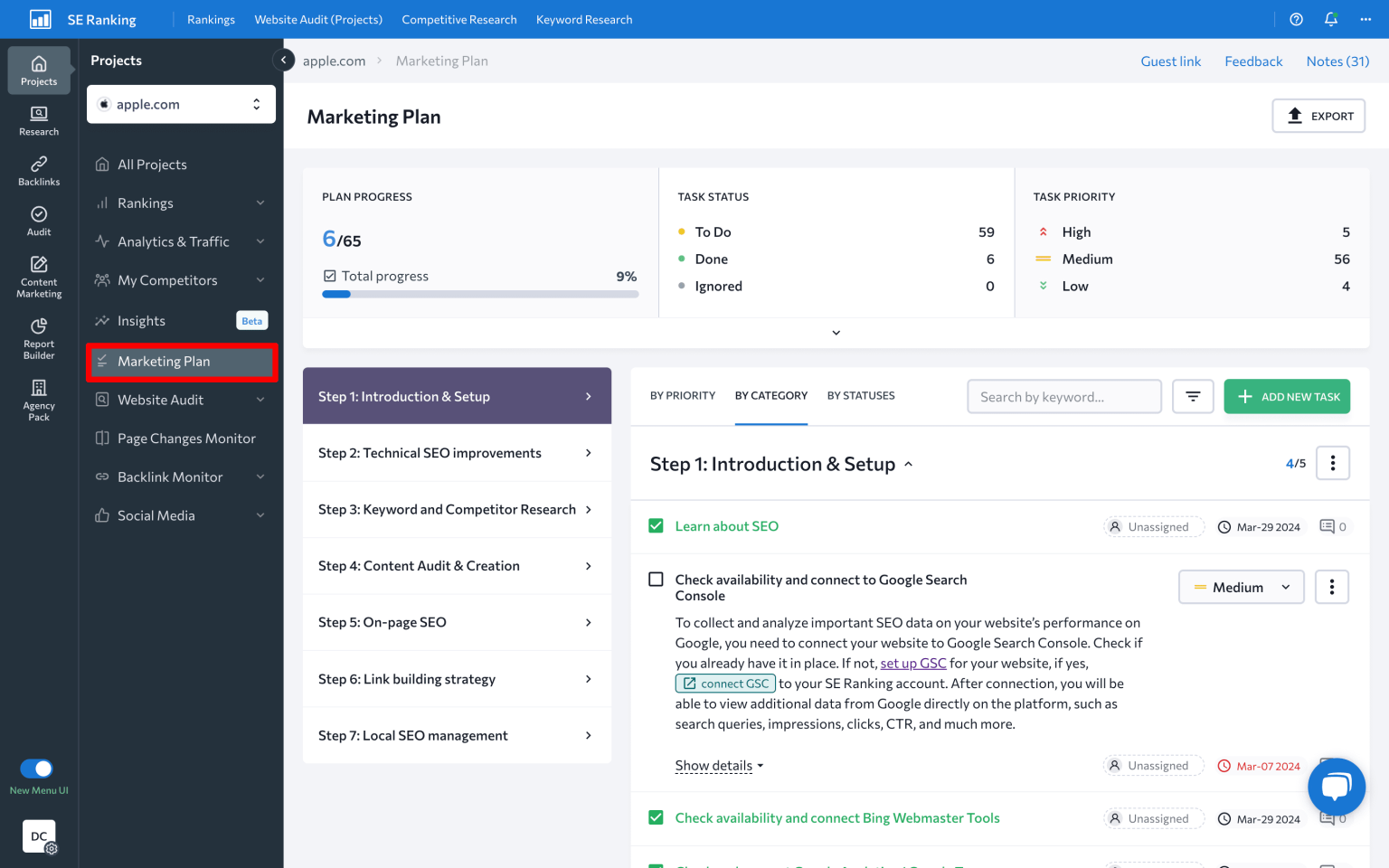Screen dimensions: 1389x868
Task: Select the Agency Pack icon
Action: point(38,398)
